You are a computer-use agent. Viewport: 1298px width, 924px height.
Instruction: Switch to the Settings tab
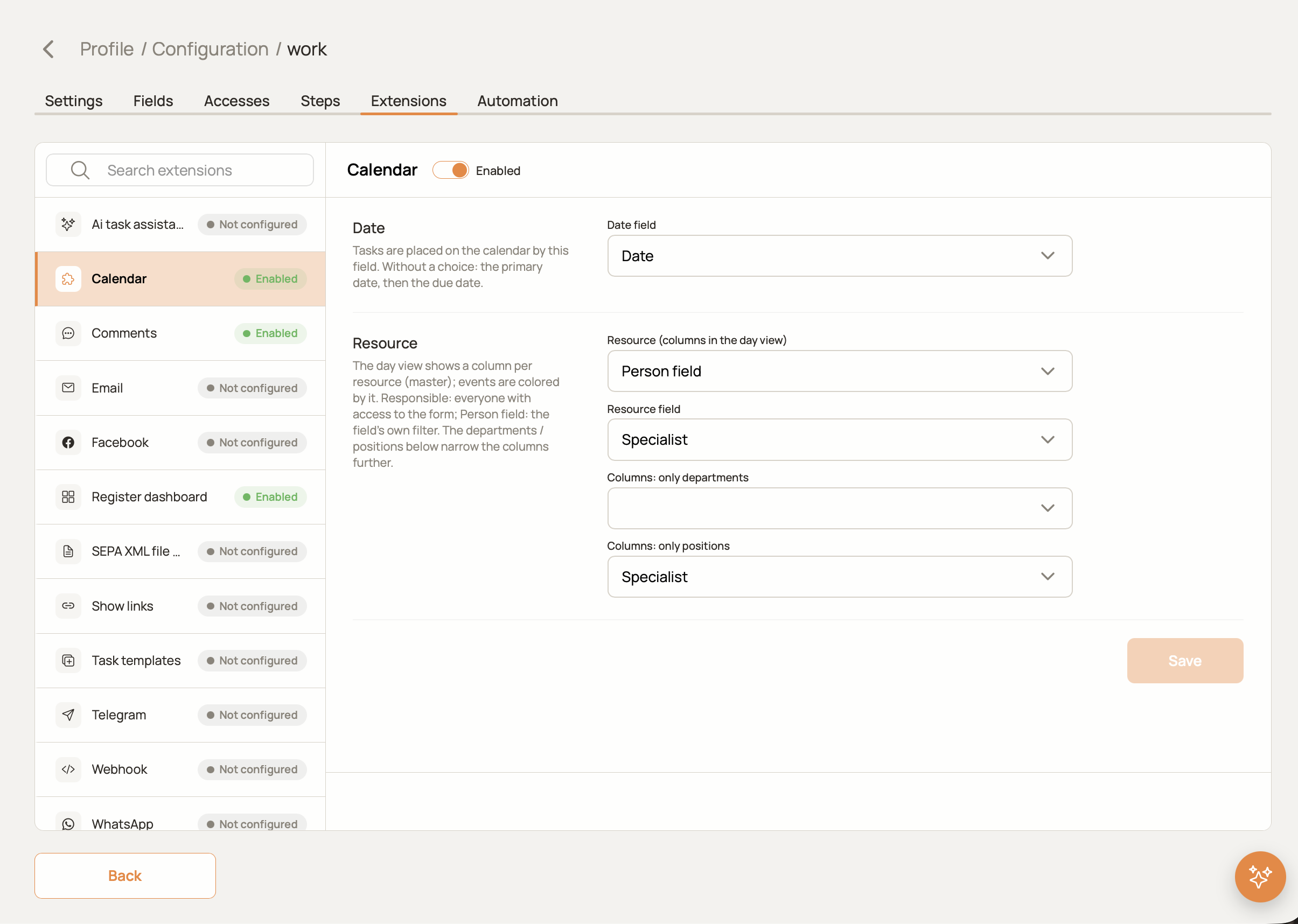click(x=74, y=101)
